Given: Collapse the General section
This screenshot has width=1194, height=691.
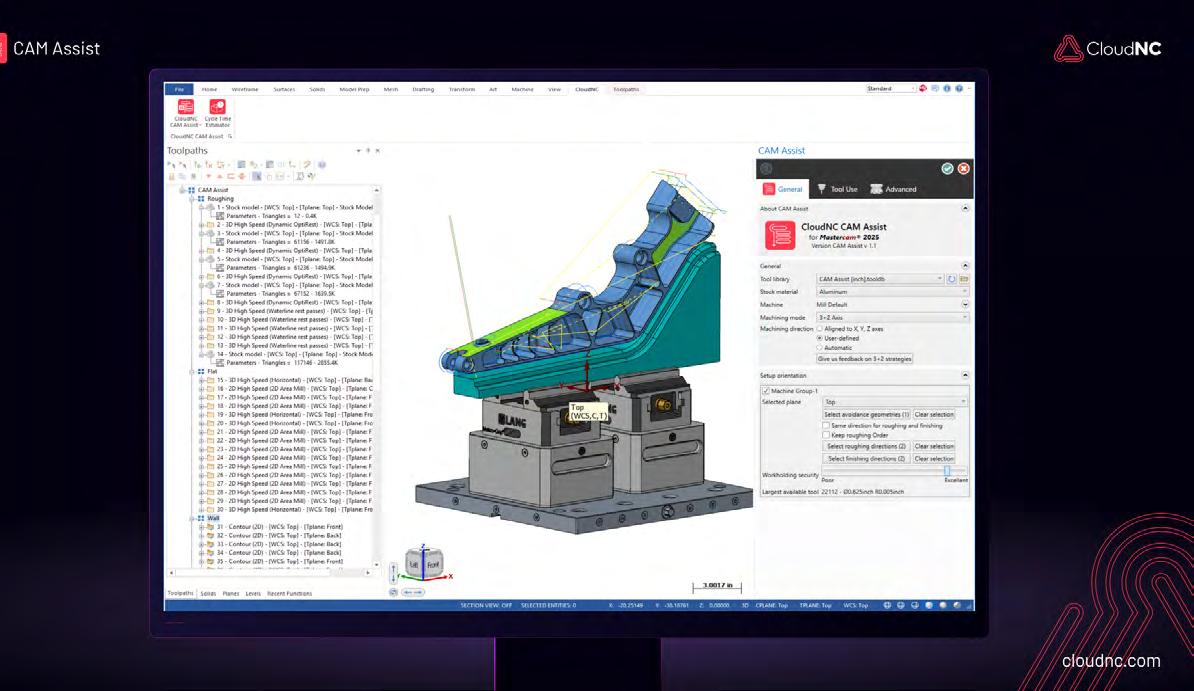Looking at the screenshot, I should tap(965, 266).
